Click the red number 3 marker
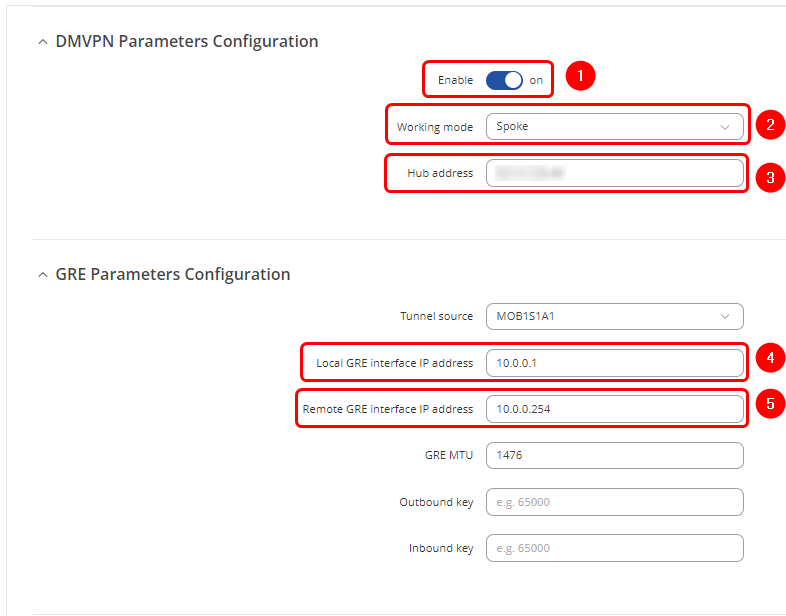 (x=770, y=178)
